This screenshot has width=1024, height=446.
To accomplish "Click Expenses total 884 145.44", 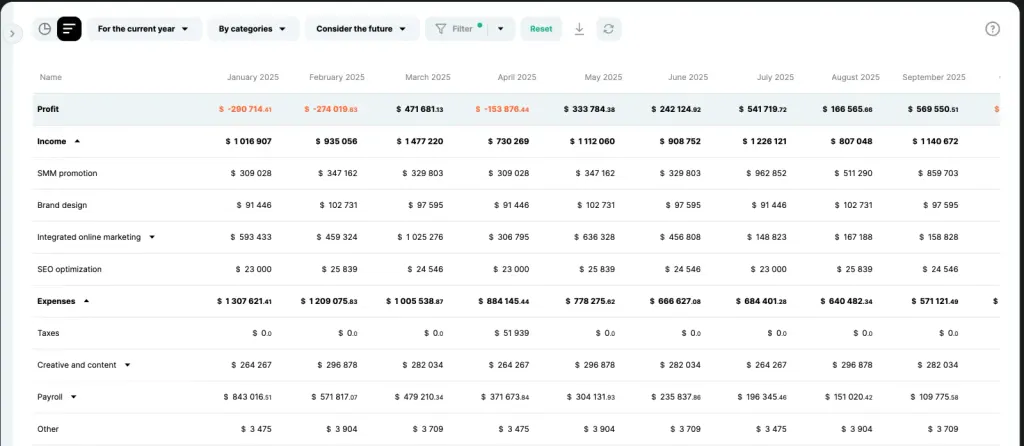I will coord(504,301).
